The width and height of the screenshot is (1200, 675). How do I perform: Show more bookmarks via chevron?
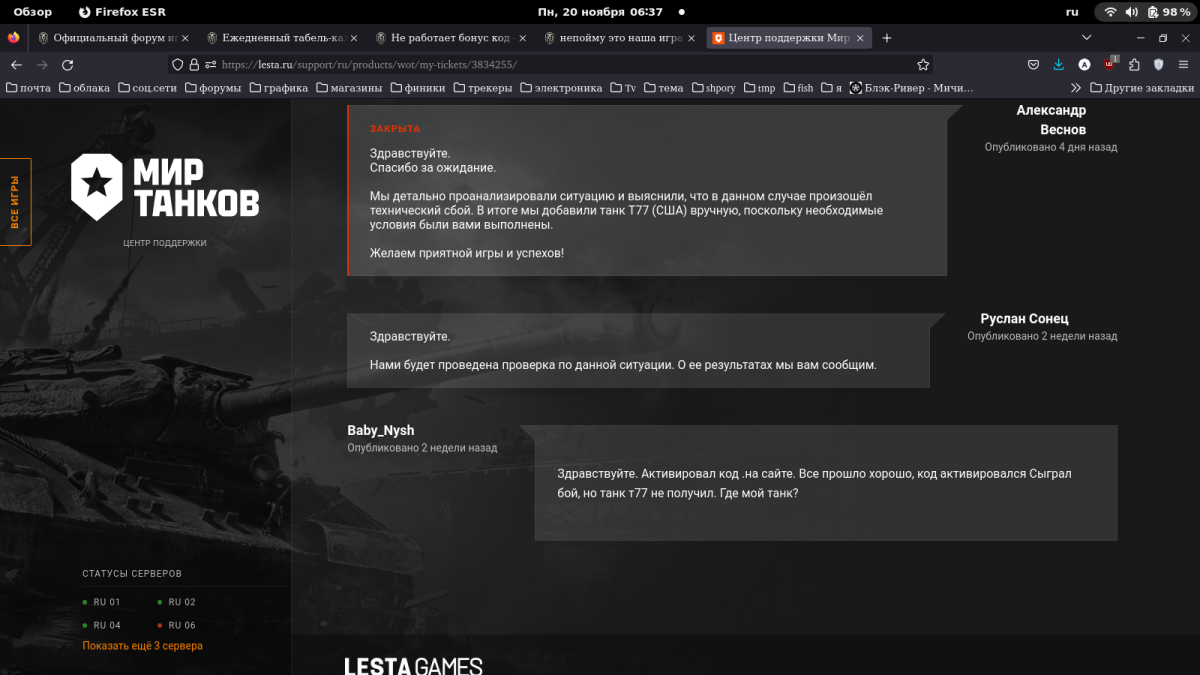1076,88
